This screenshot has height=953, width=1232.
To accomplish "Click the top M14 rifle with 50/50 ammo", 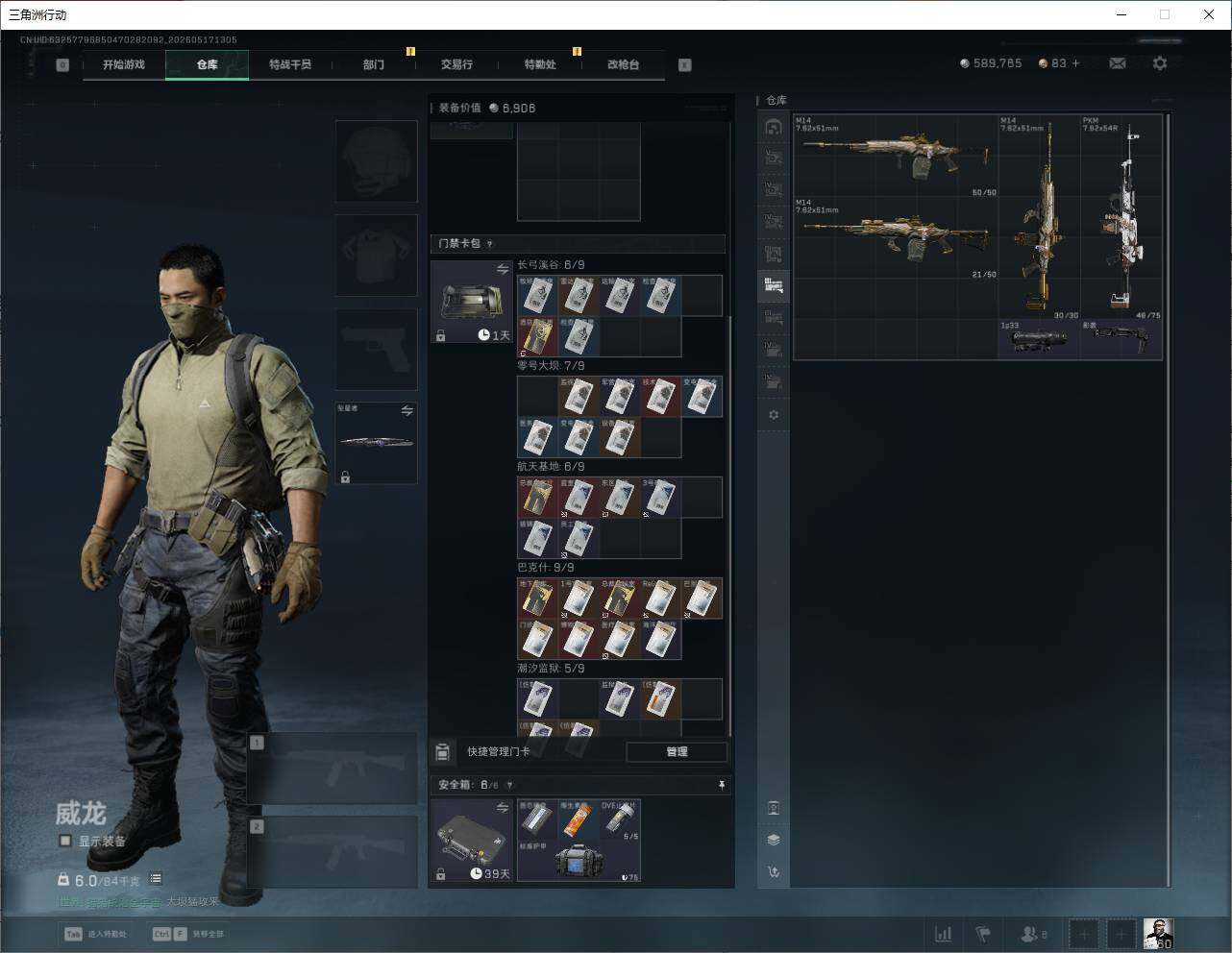I will [896, 156].
